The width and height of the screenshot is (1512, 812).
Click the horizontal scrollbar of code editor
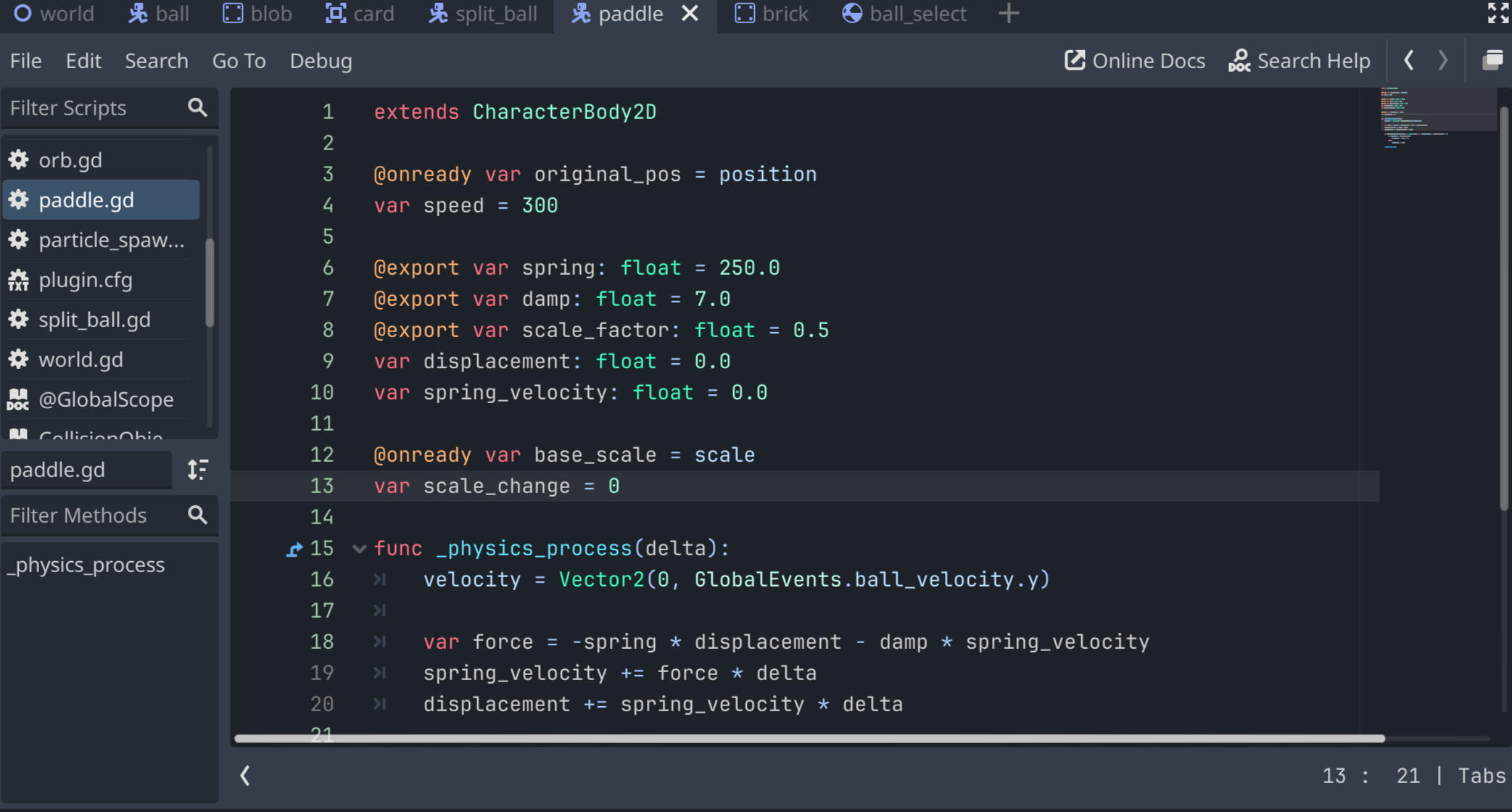point(809,739)
